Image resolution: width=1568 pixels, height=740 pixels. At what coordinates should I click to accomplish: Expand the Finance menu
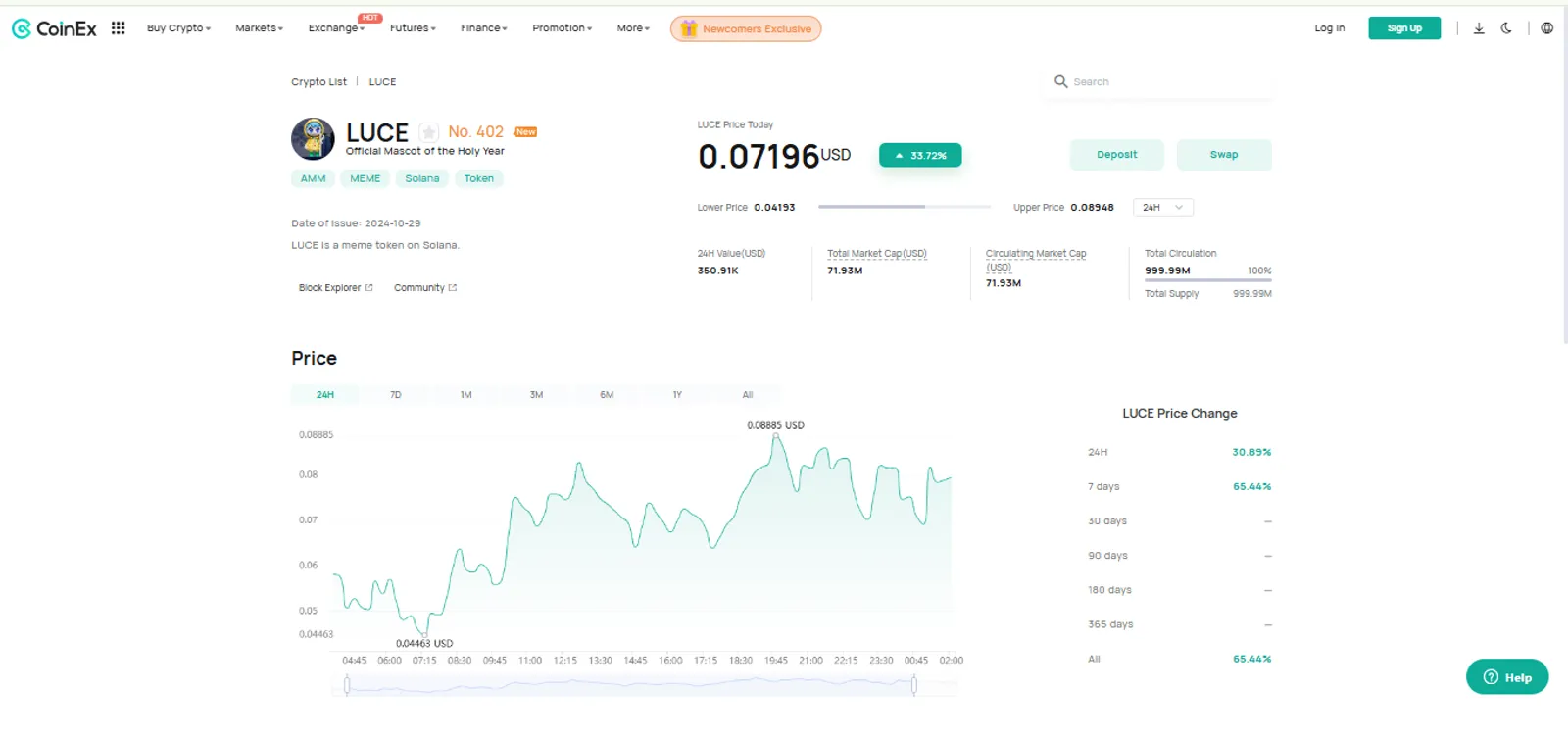[x=484, y=28]
